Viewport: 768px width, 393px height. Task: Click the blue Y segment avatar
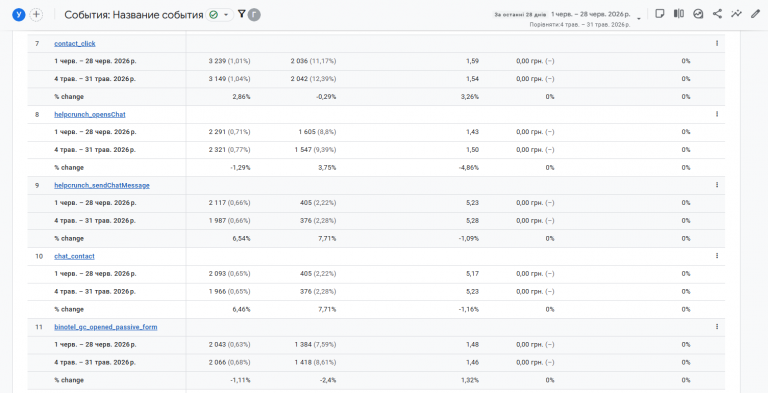(x=19, y=15)
